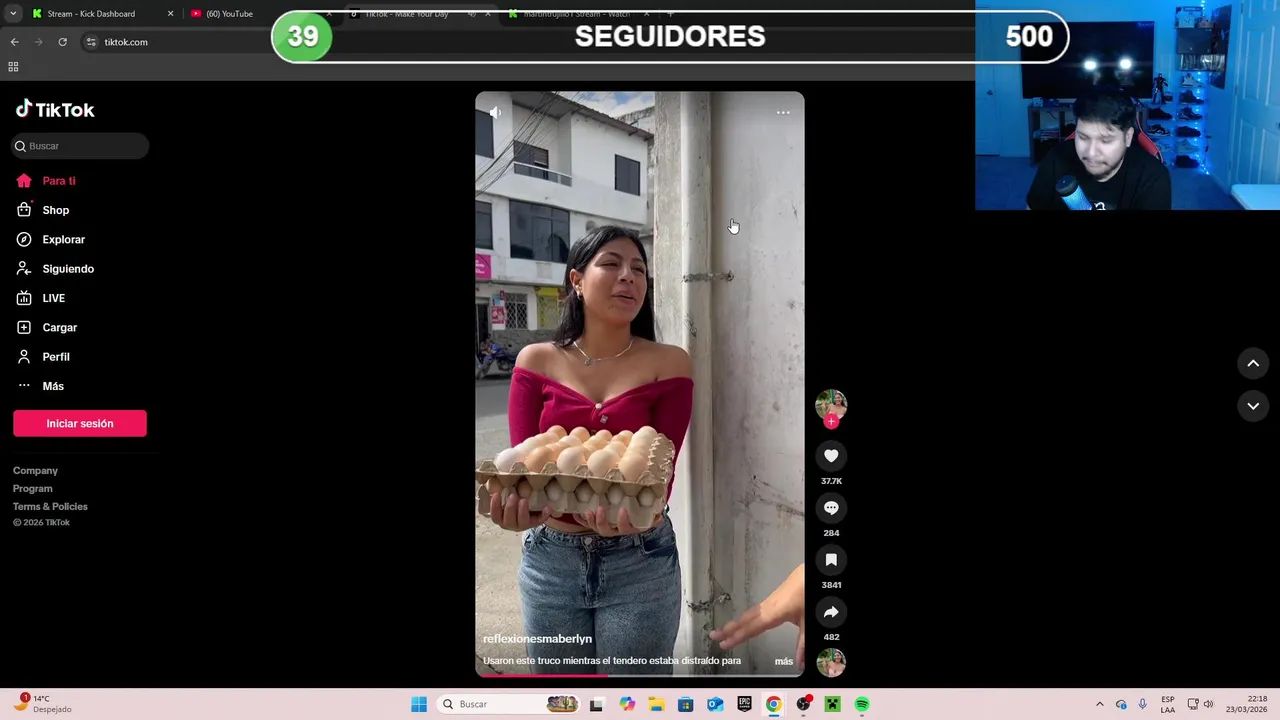Share the video with the arrow icon
This screenshot has height=720, width=1280.
[831, 612]
